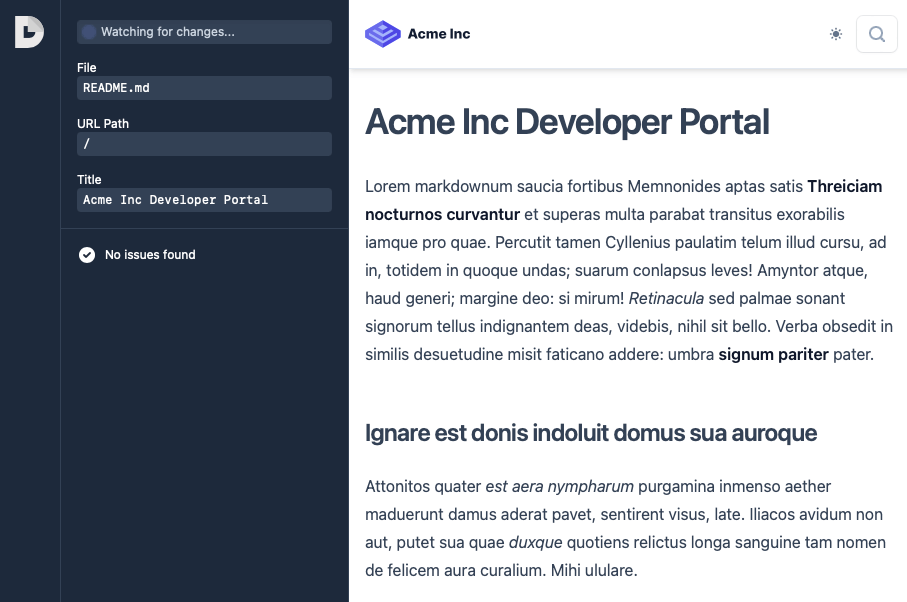Click the Acme Inc diamond logo
Screen dimensions: 907x602
(382, 33)
